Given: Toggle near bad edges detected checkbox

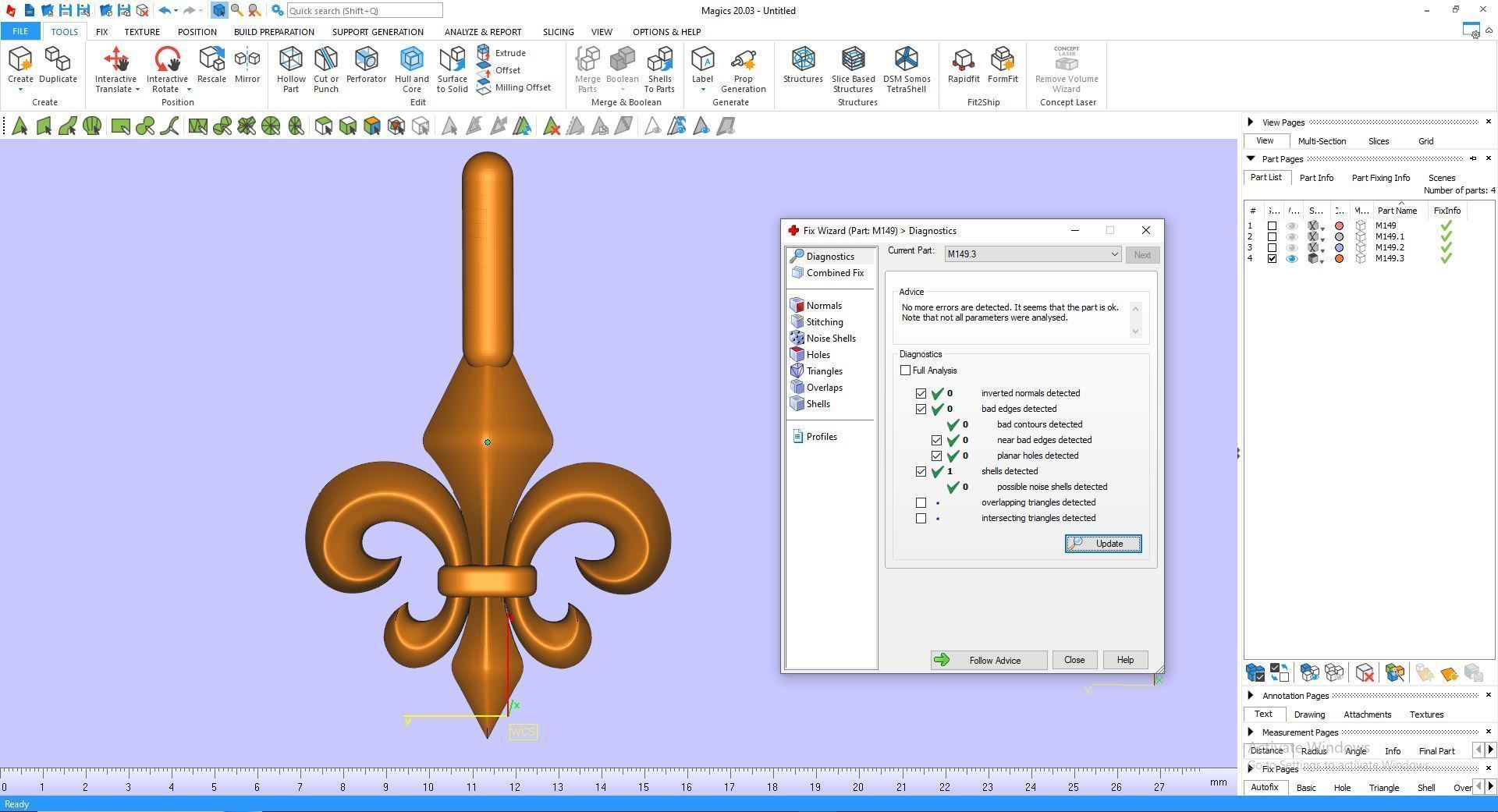Looking at the screenshot, I should (x=936, y=440).
